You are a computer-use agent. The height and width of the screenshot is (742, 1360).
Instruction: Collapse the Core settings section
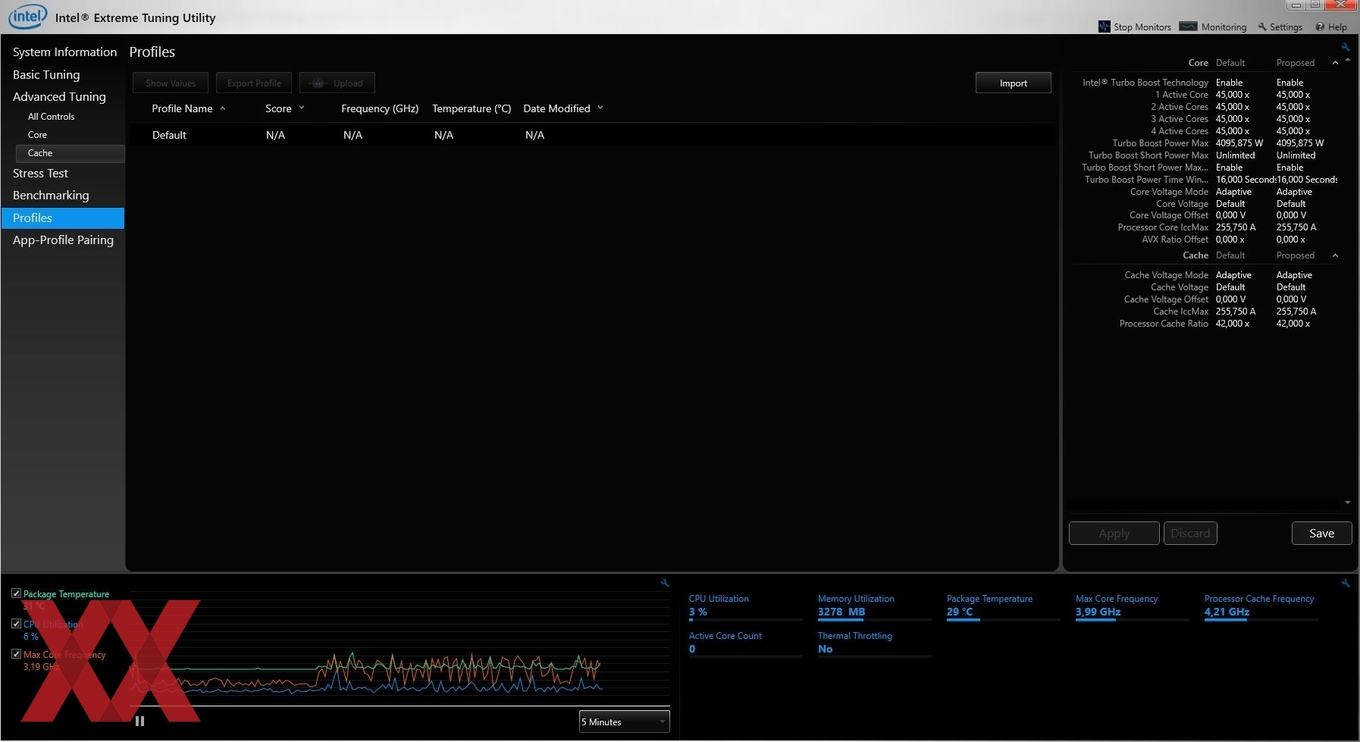tap(1335, 63)
